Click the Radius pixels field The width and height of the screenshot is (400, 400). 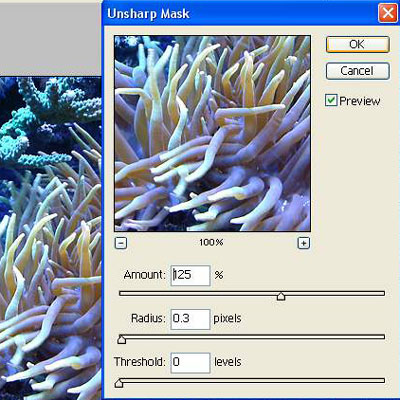tap(190, 319)
